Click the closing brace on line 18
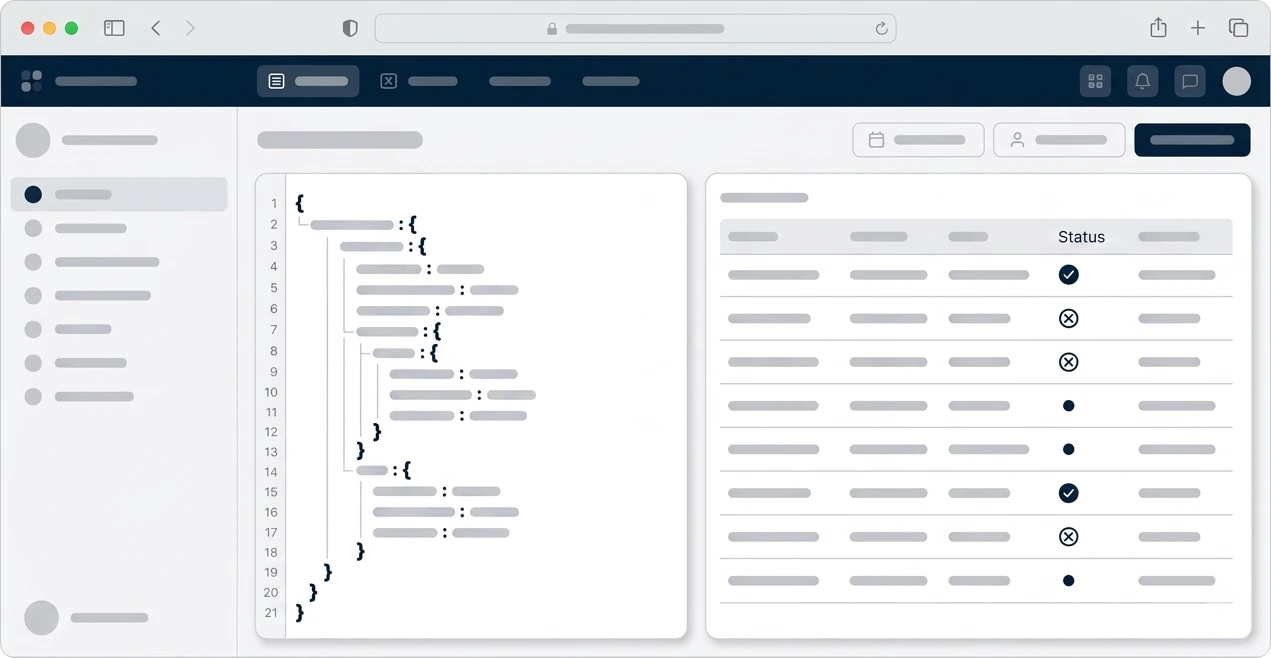 (x=360, y=551)
